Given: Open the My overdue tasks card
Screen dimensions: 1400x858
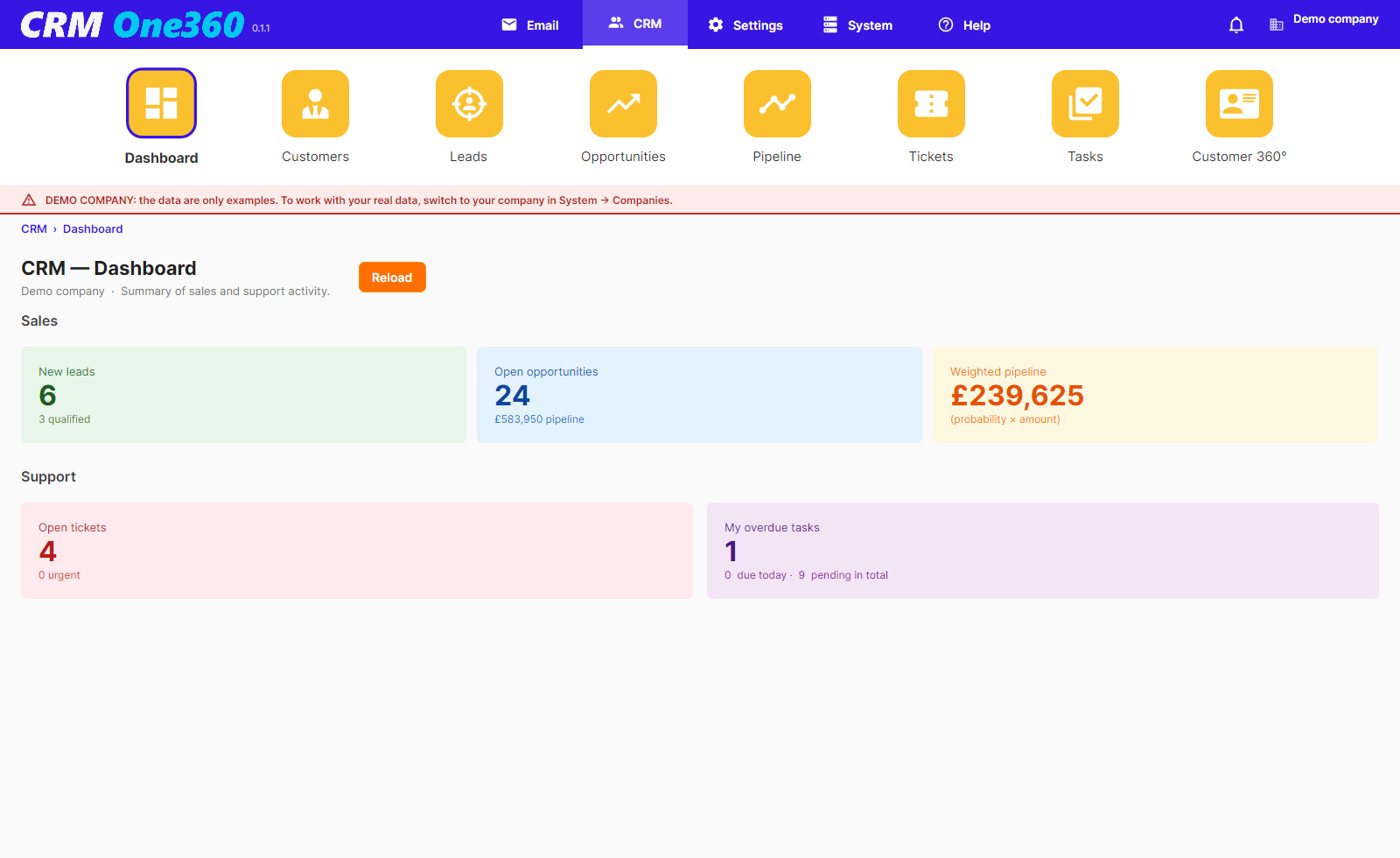Looking at the screenshot, I should (1043, 551).
